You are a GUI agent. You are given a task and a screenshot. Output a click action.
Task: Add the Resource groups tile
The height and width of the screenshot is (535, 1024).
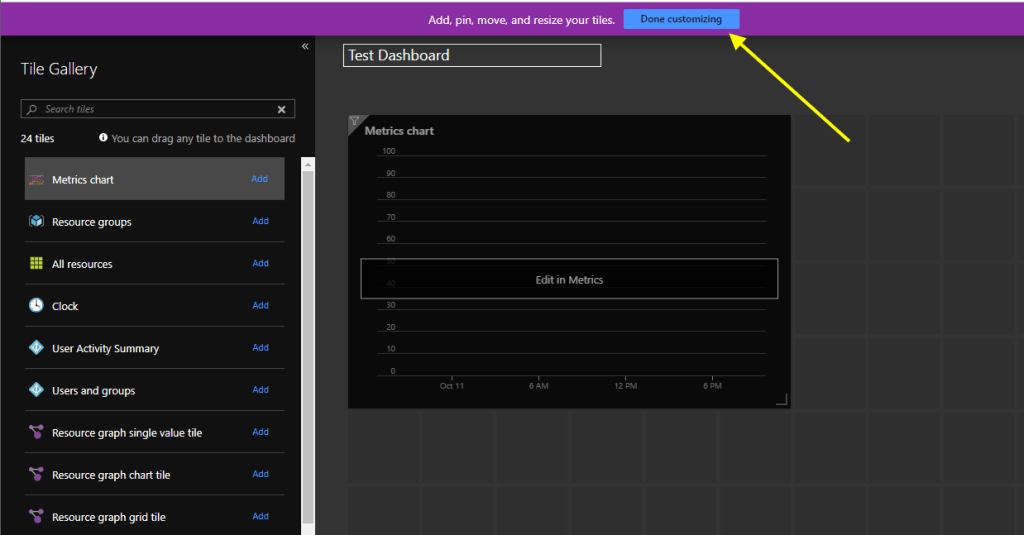point(260,221)
